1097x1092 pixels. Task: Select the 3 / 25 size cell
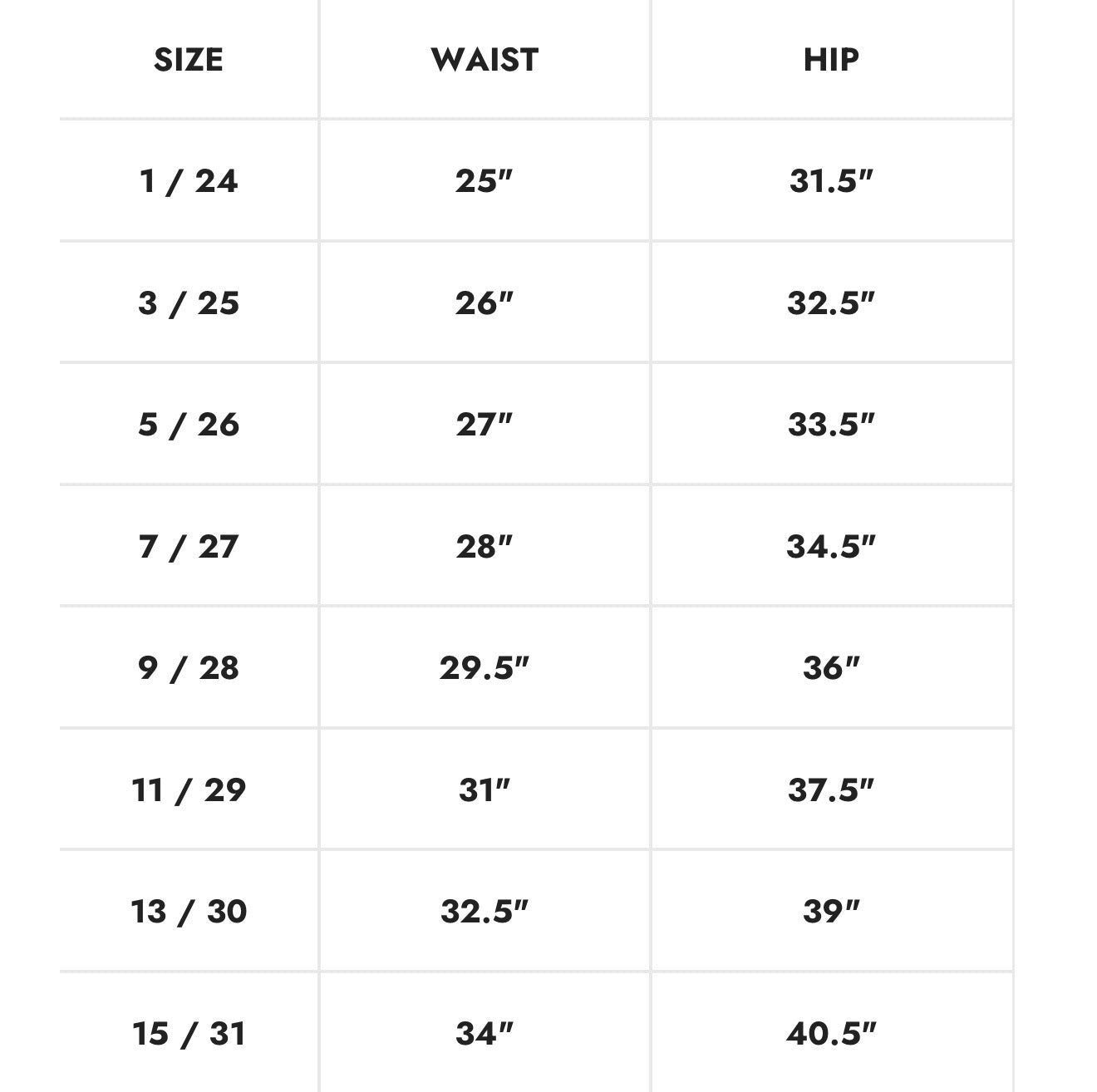click(189, 303)
